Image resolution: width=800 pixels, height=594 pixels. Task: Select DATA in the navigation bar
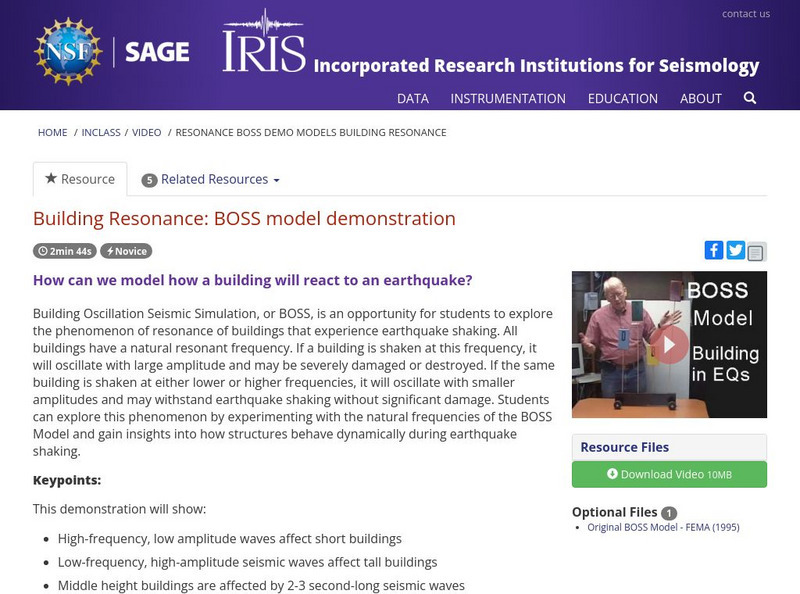pos(413,99)
